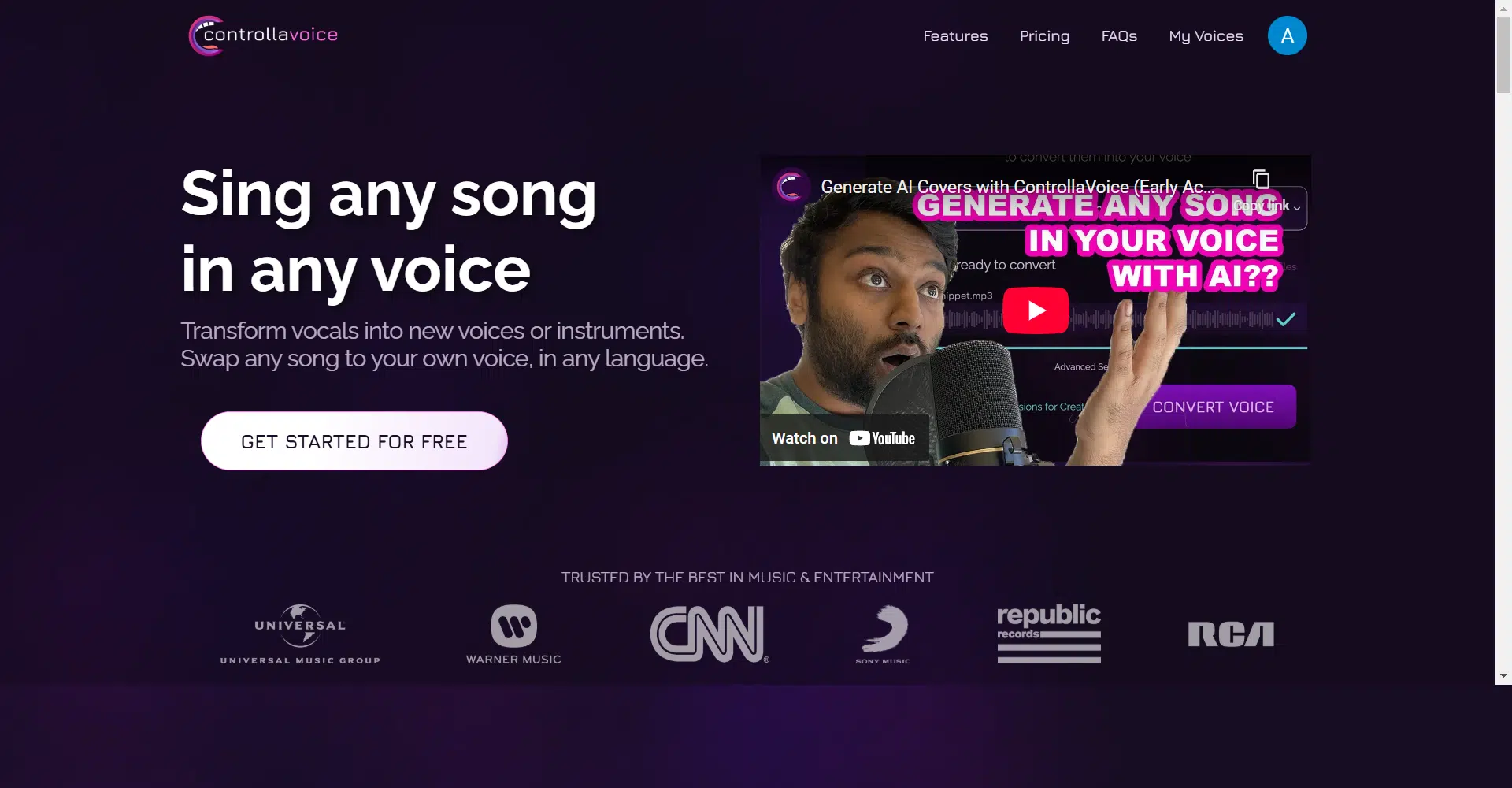Click the copy link icon on video
1512x788 pixels.
pos(1261,179)
